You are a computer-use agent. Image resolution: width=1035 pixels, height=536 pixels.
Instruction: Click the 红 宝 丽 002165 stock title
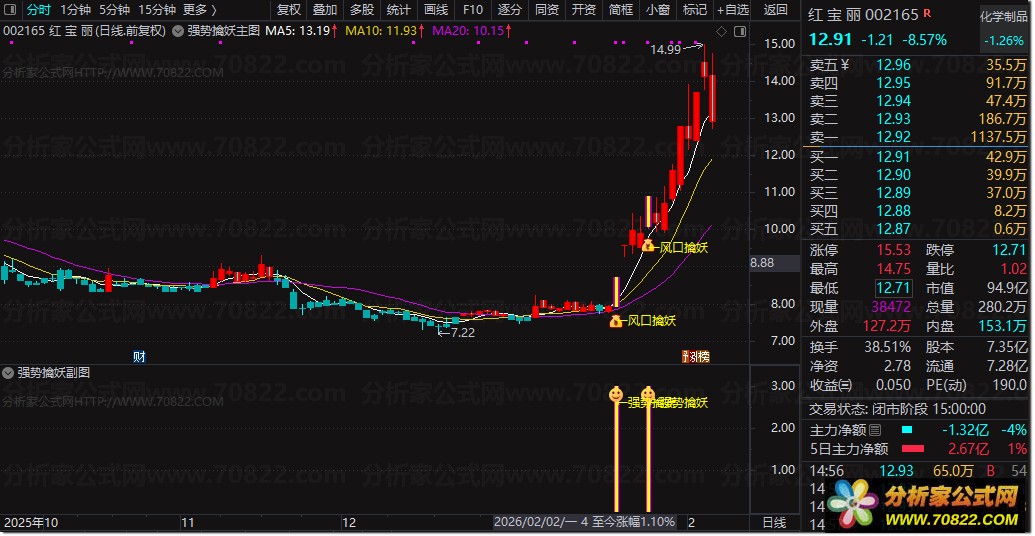pos(863,15)
